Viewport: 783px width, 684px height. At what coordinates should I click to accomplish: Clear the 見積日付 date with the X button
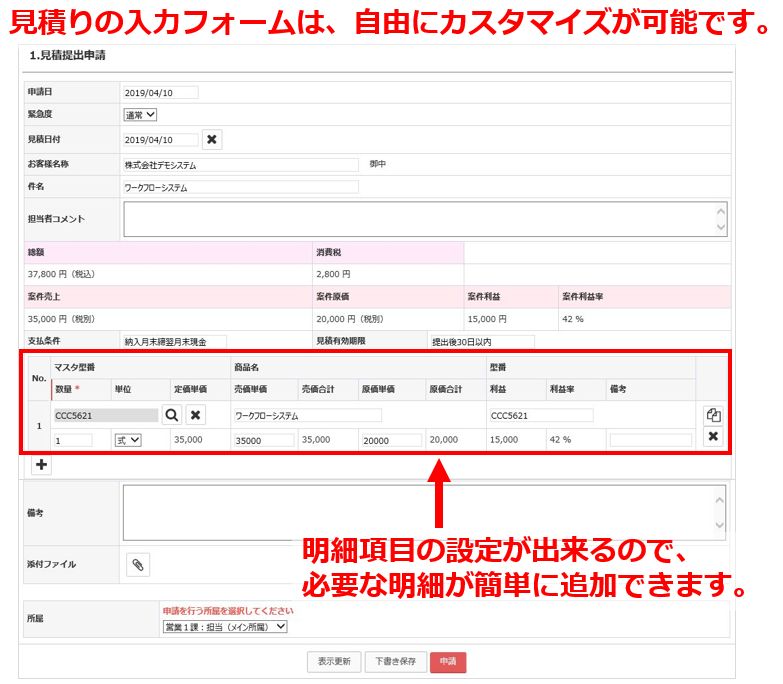pyautogui.click(x=212, y=140)
